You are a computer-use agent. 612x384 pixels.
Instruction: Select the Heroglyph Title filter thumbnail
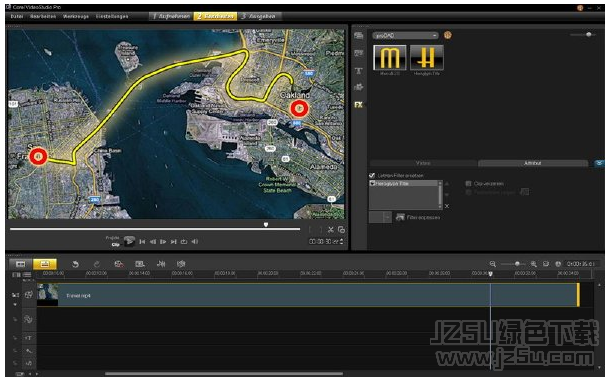tap(427, 57)
